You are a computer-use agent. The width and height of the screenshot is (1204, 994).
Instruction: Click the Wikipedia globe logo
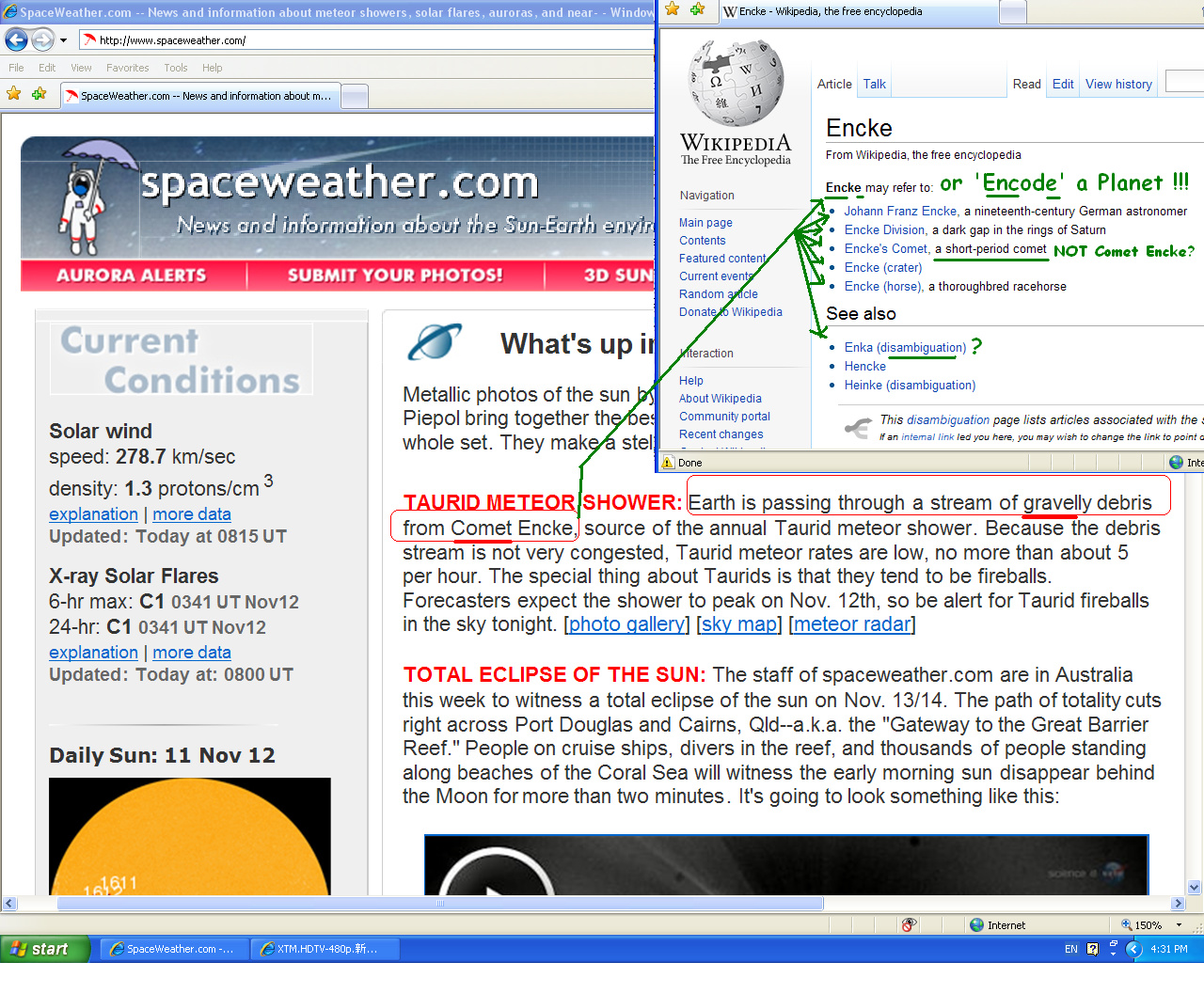(x=736, y=83)
